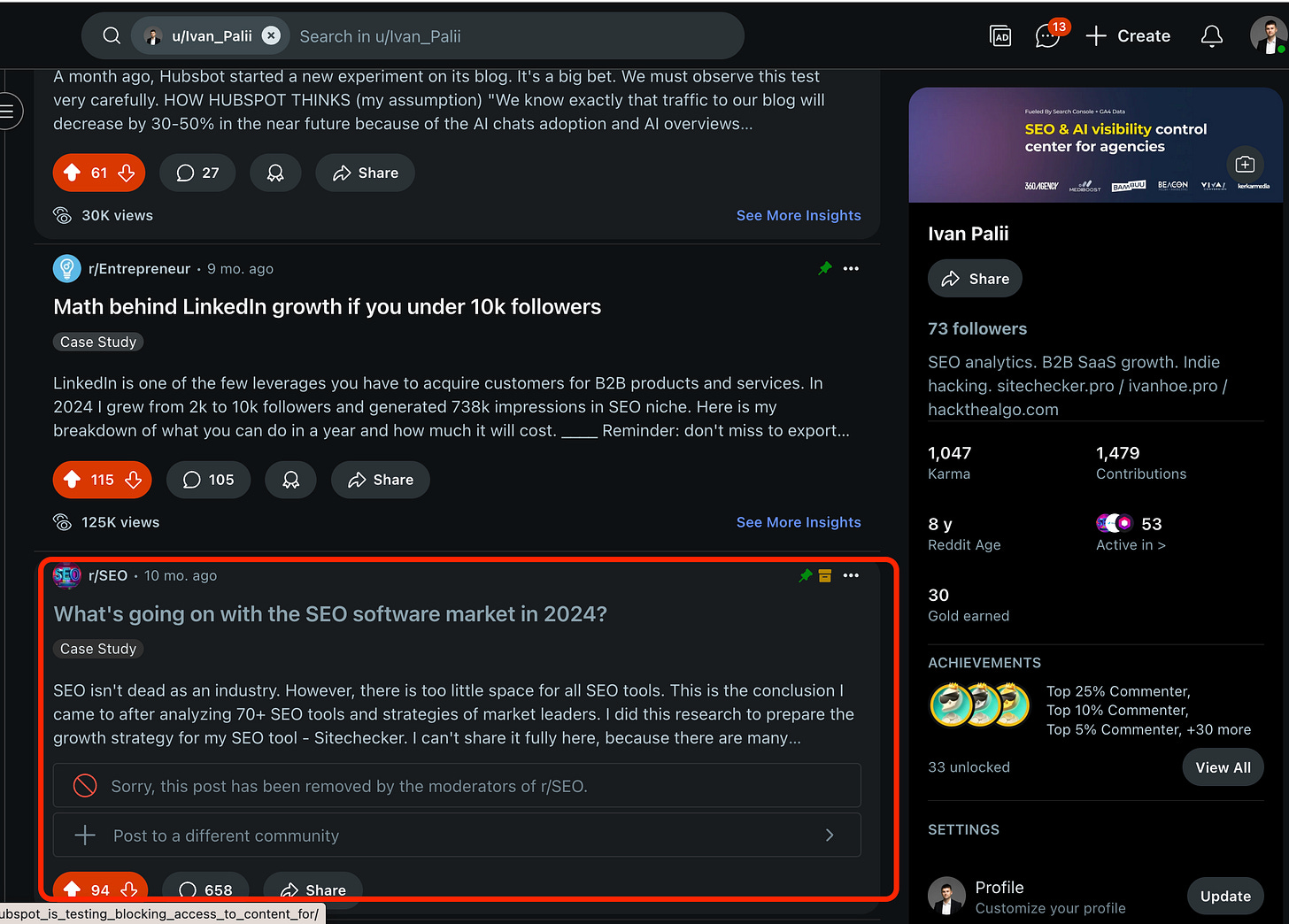Image resolution: width=1289 pixels, height=924 pixels.
Task: Click the profile settings avatar thumbnail
Action: coord(946,896)
